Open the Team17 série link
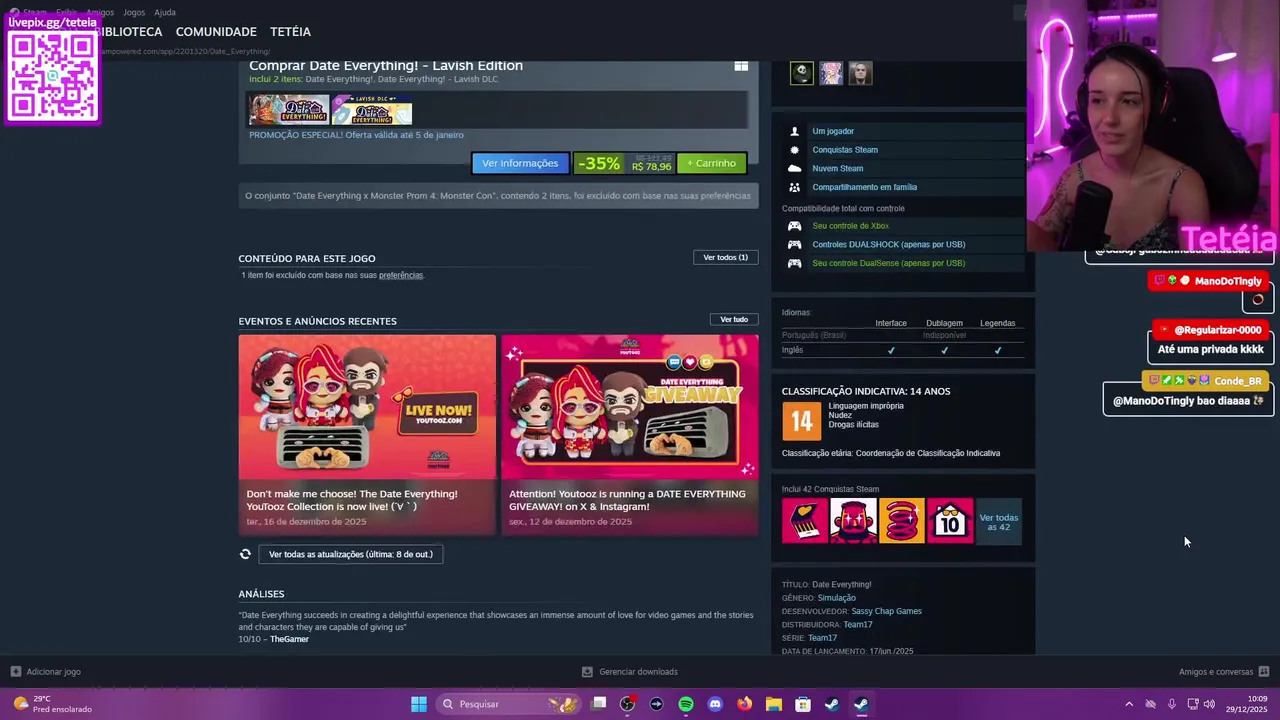 coord(822,638)
